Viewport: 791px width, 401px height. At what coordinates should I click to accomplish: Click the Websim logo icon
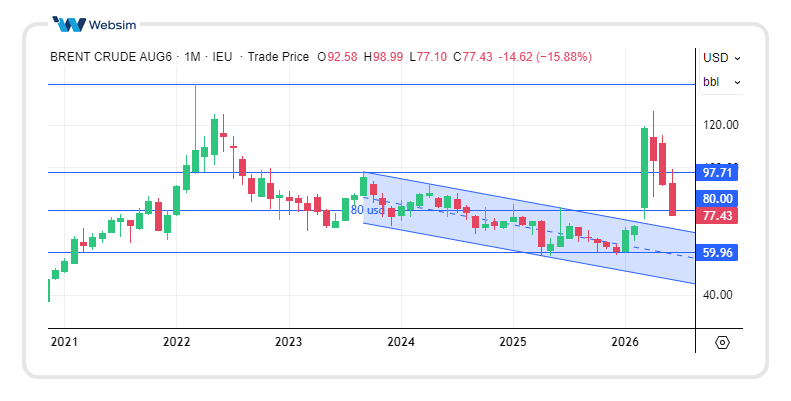69,24
